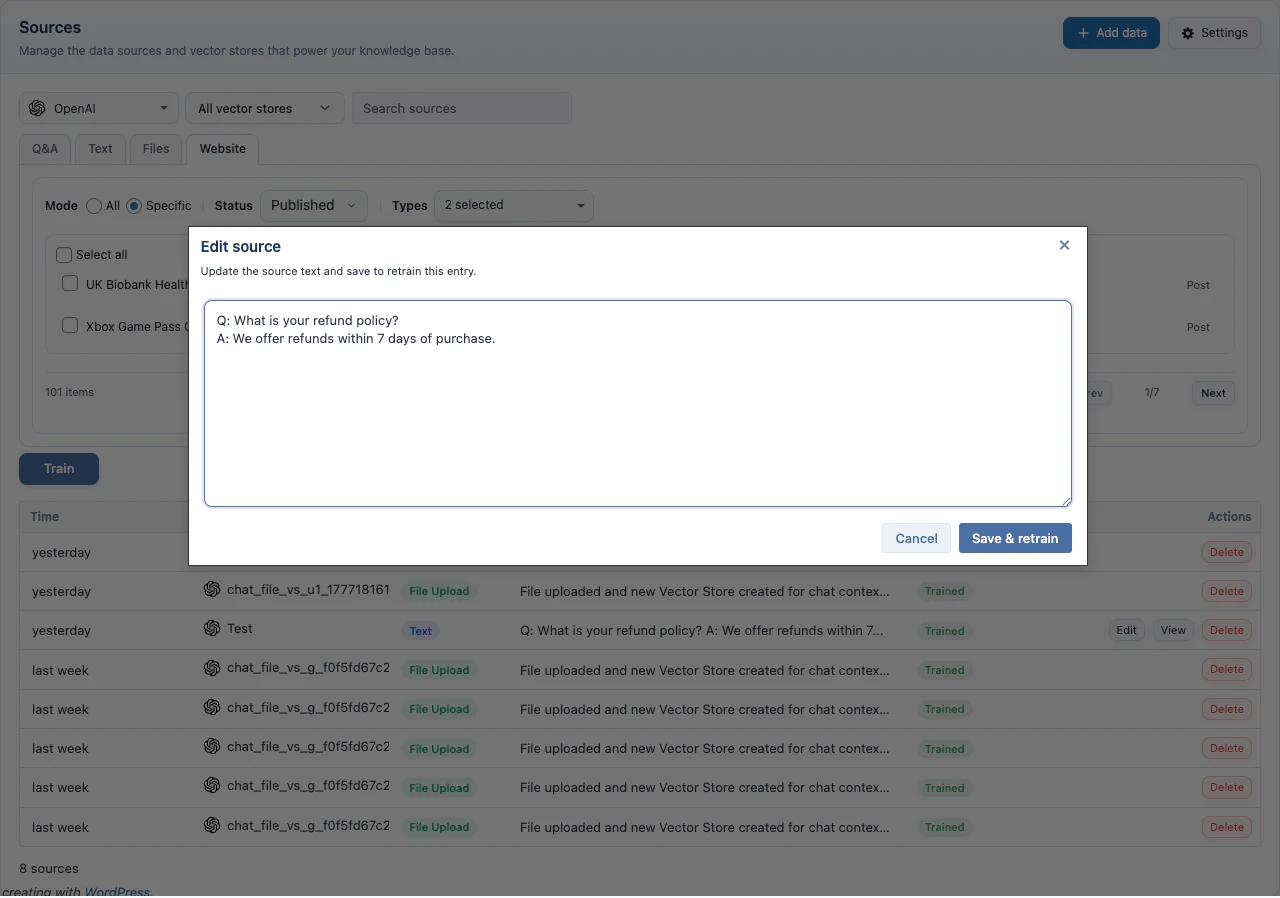Expand the Types selector showing 2 selected
The width and height of the screenshot is (1280, 898).
click(513, 206)
